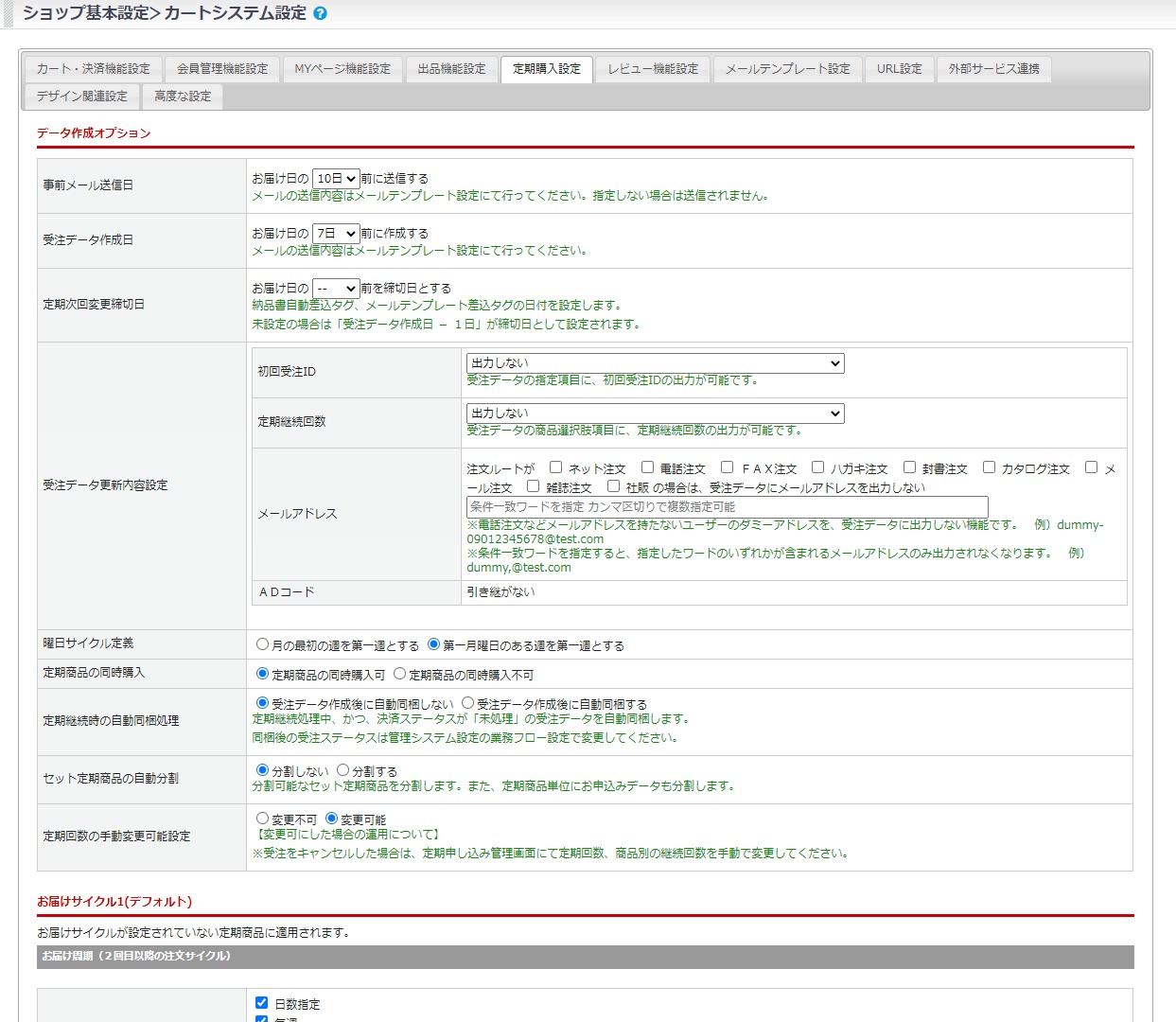
Task: Check the ネット注文 checkbox
Action: click(x=556, y=467)
